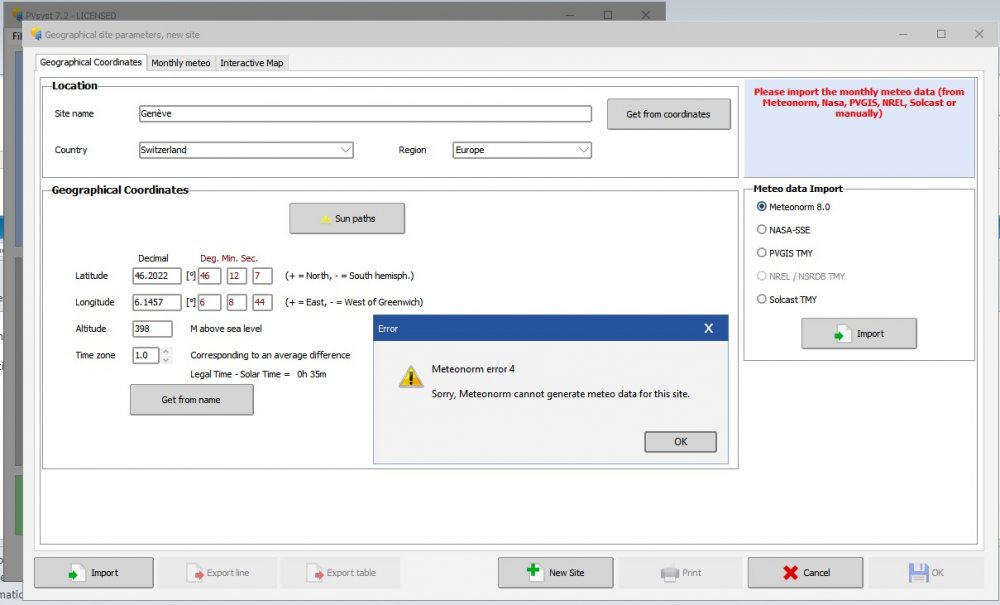Image resolution: width=1000 pixels, height=605 pixels.
Task: Click the bottom-left Import button icon
Action: point(76,573)
